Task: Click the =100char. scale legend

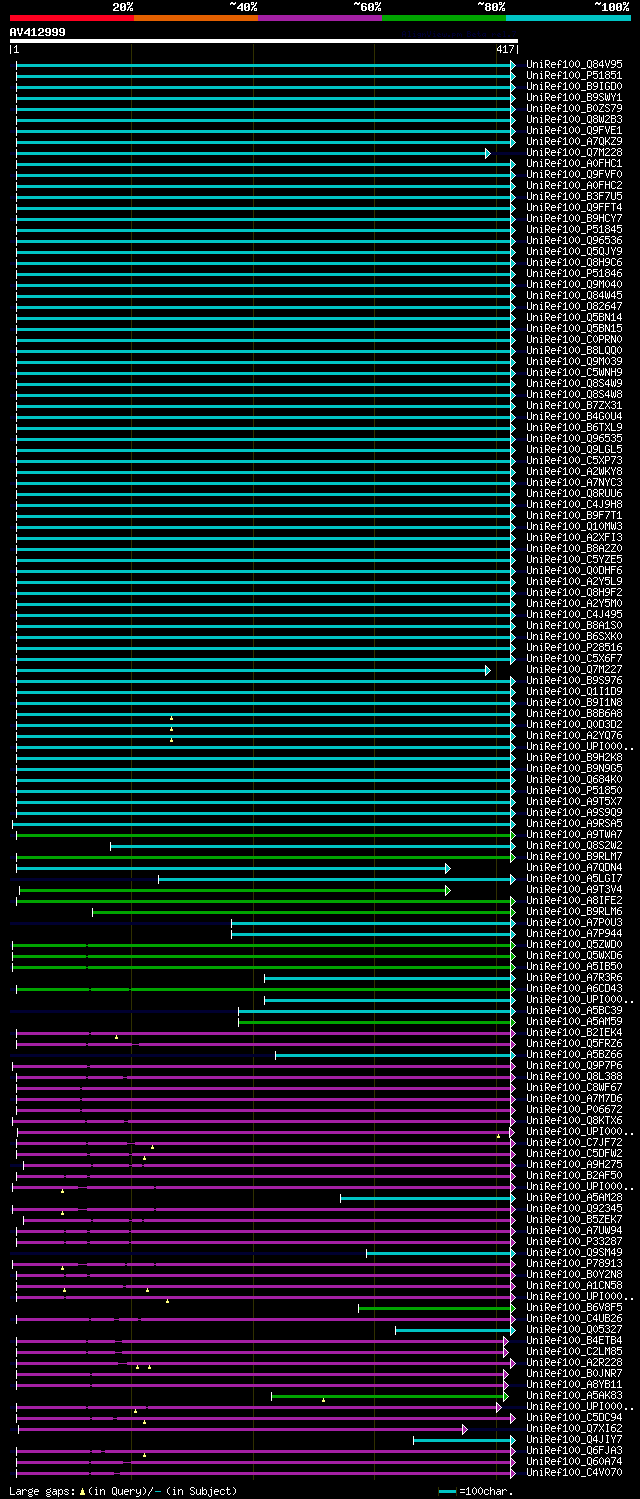Action: pos(476,1491)
